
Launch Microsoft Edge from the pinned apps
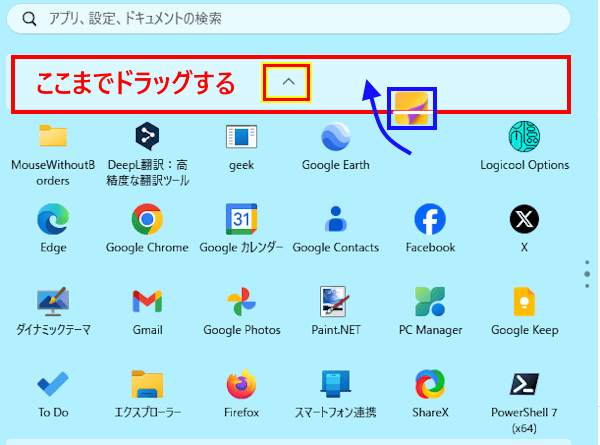[x=53, y=219]
